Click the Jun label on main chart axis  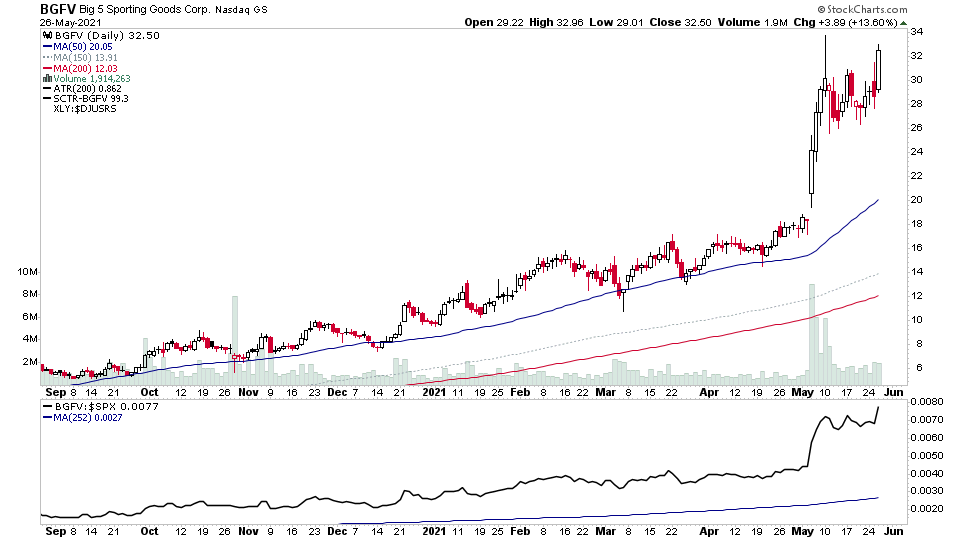[894, 392]
